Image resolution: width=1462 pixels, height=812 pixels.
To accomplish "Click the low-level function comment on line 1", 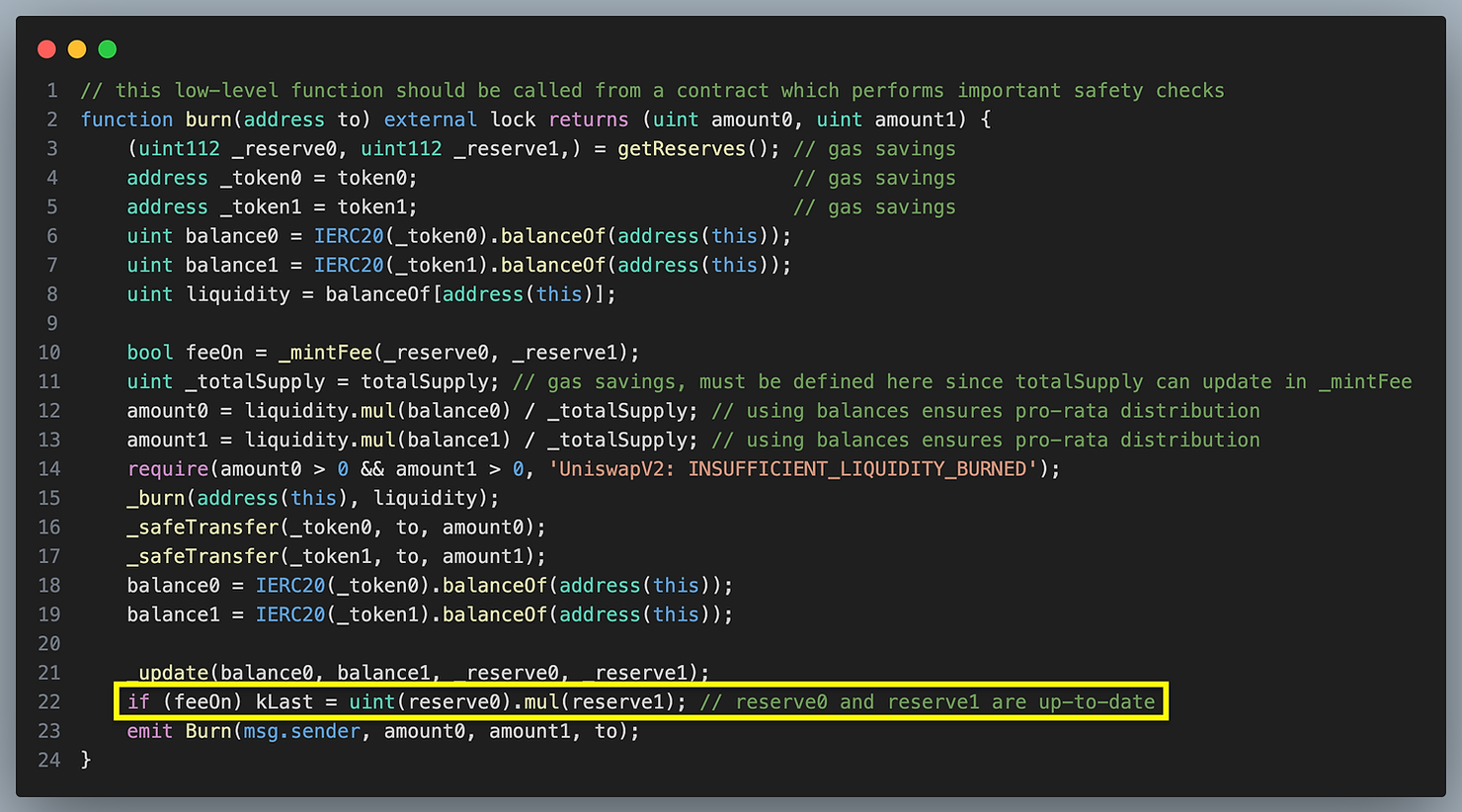I will [x=652, y=91].
